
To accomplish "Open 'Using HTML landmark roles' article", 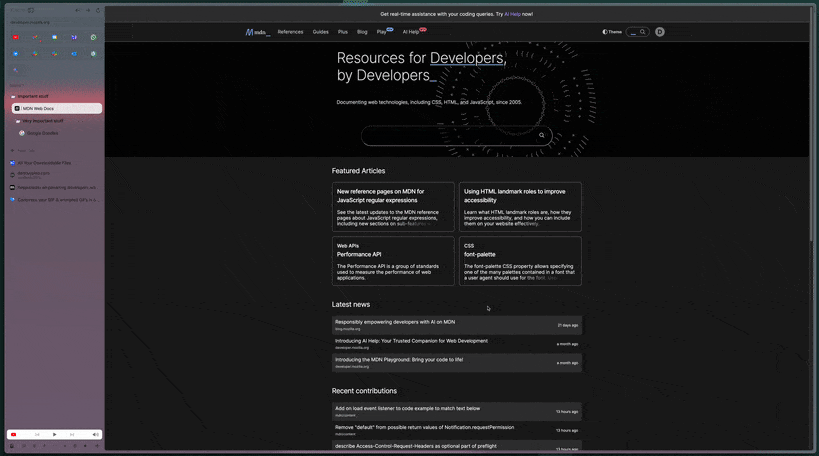I will click(520, 207).
